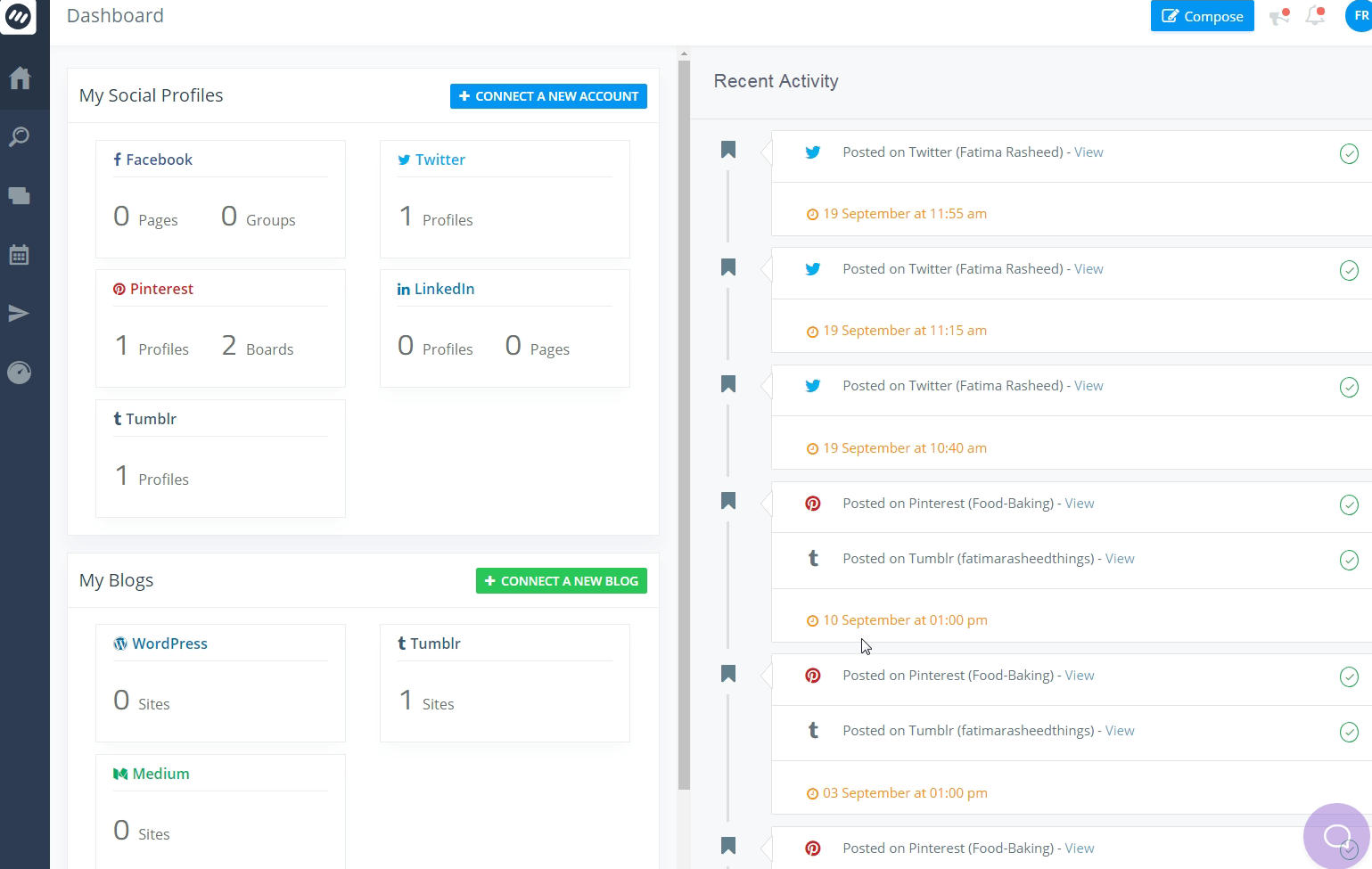This screenshot has height=869, width=1372.
Task: Click '19 September at 10:40 am' timestamp
Action: (x=905, y=448)
